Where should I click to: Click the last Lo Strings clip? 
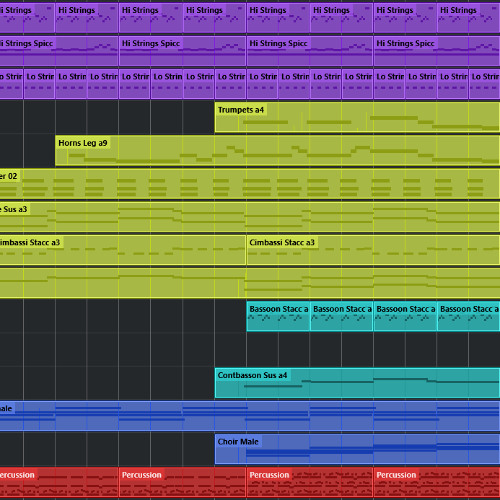(x=484, y=84)
